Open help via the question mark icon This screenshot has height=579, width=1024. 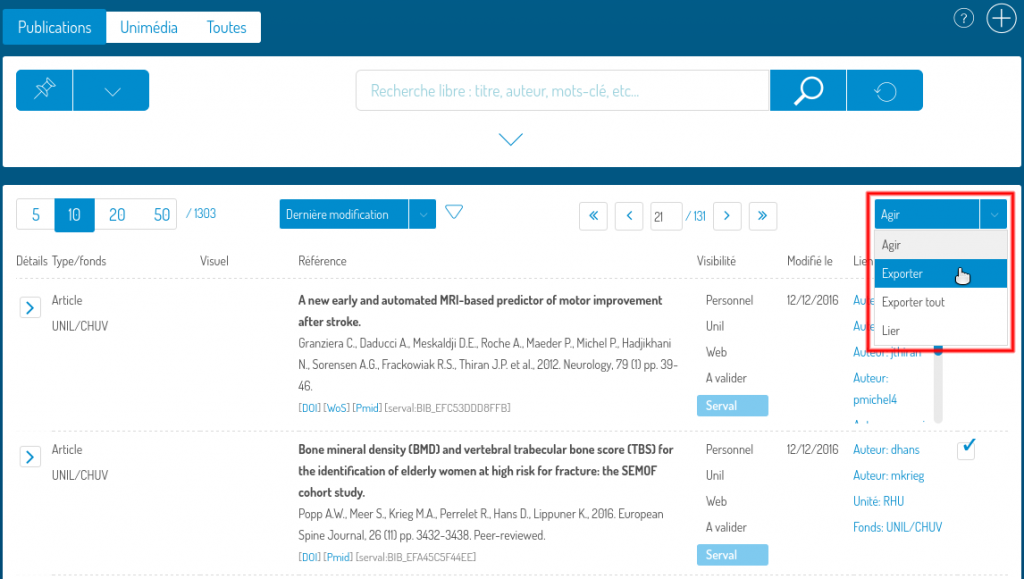click(x=963, y=18)
